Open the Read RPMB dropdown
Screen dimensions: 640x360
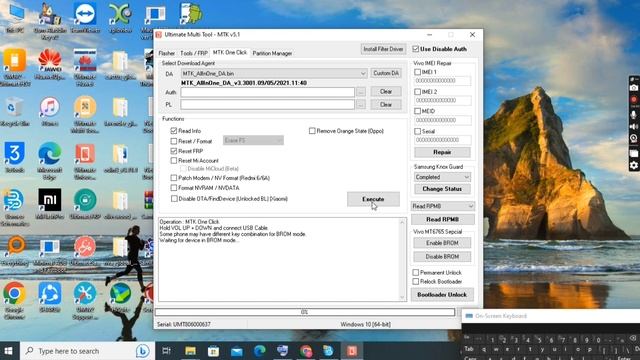442,206
